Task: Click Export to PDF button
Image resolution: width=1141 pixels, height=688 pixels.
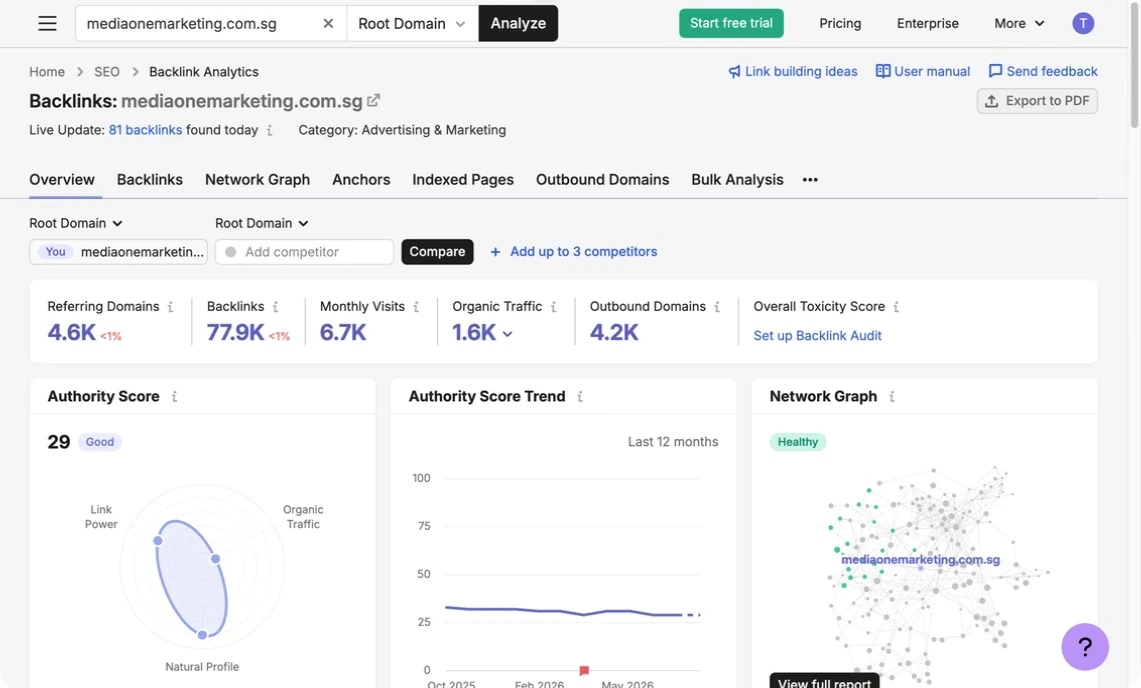Action: (x=1037, y=101)
